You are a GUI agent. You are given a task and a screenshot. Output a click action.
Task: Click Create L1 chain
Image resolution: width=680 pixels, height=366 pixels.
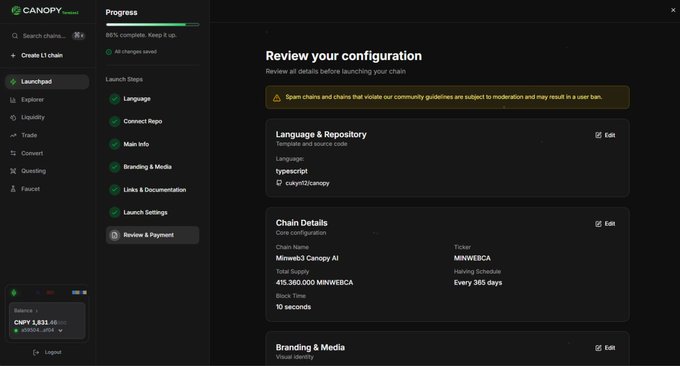pos(42,56)
